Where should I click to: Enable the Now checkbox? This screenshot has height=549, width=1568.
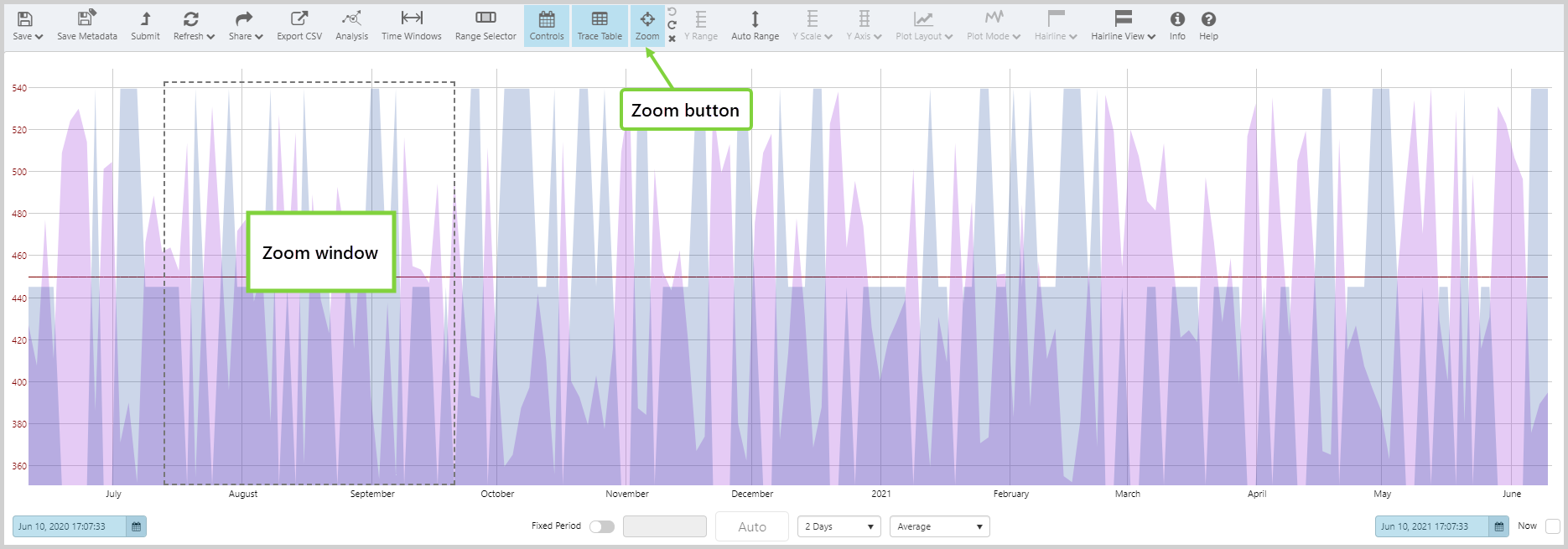click(1552, 526)
